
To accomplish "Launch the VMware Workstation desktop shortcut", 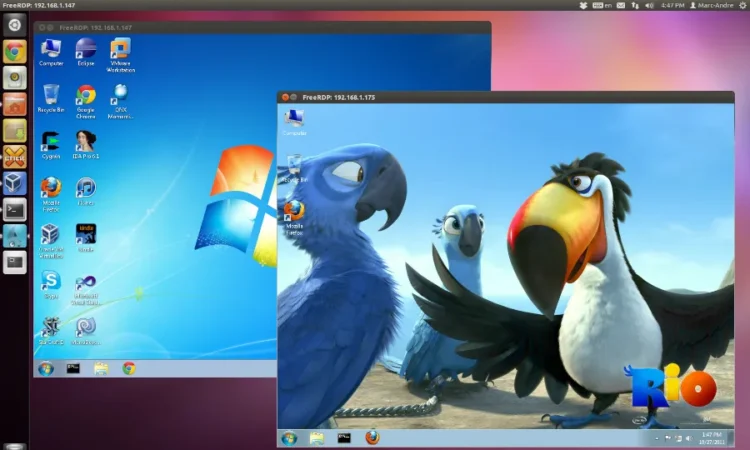I will click(120, 49).
